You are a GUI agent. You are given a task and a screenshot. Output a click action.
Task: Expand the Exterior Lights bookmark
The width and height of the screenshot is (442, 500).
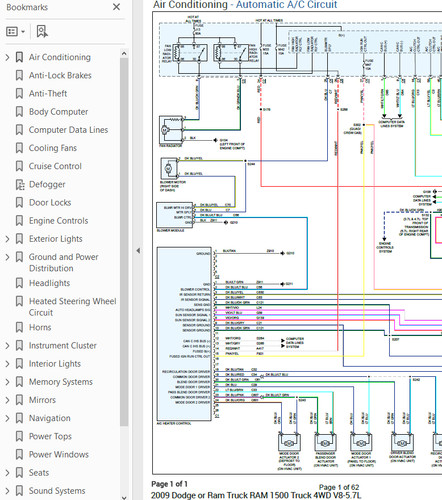tap(7, 239)
